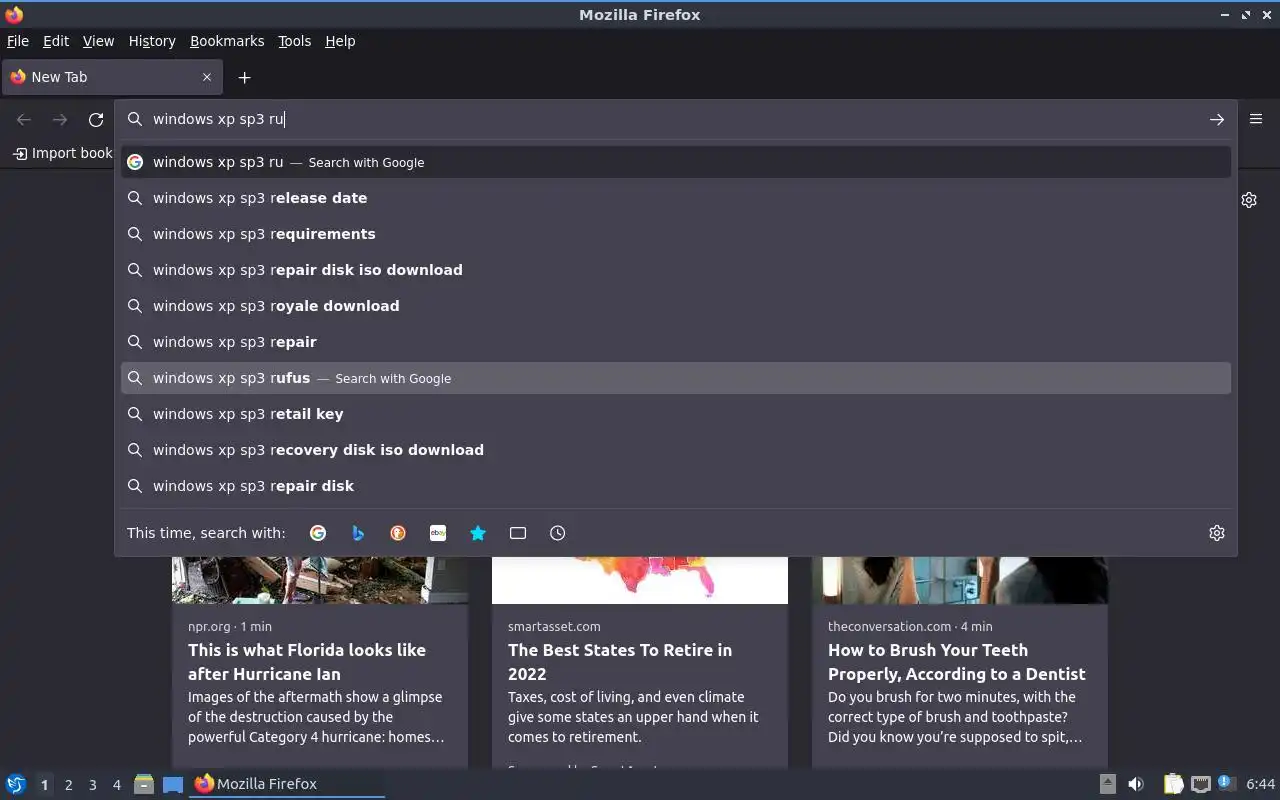1280x800 pixels.
Task: Click show desktop taskbar icon
Action: (173, 784)
